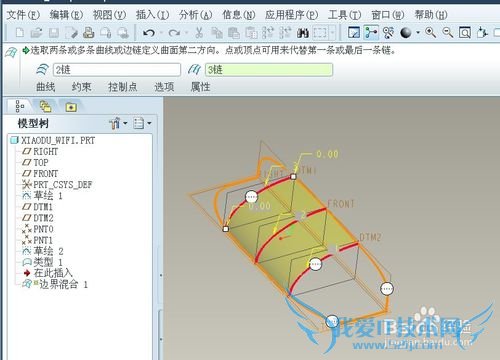Open the selection box dropdown arrow
The height and width of the screenshot is (360, 500).
pos(332,33)
